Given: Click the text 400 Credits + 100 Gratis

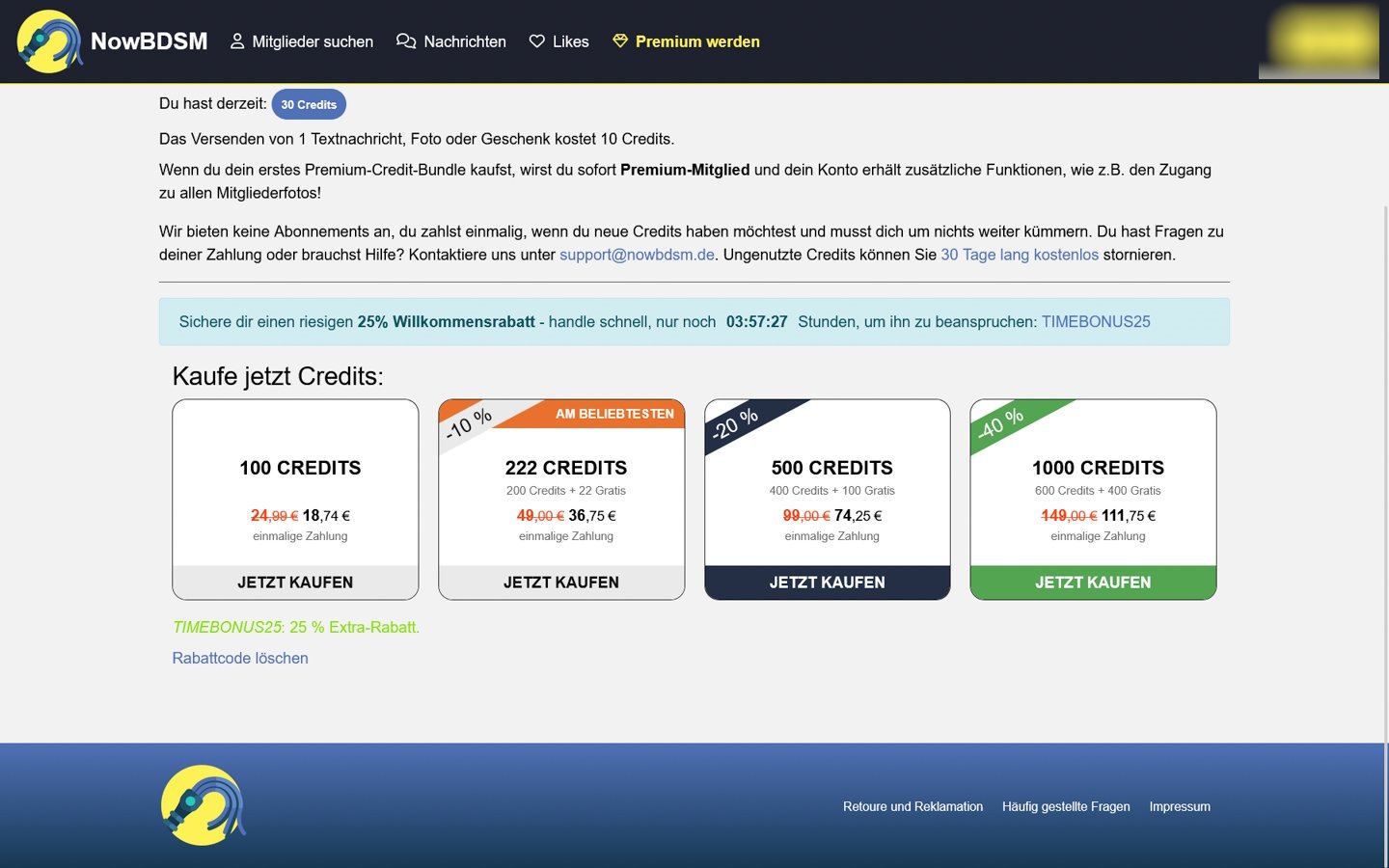Looking at the screenshot, I should (x=832, y=491).
